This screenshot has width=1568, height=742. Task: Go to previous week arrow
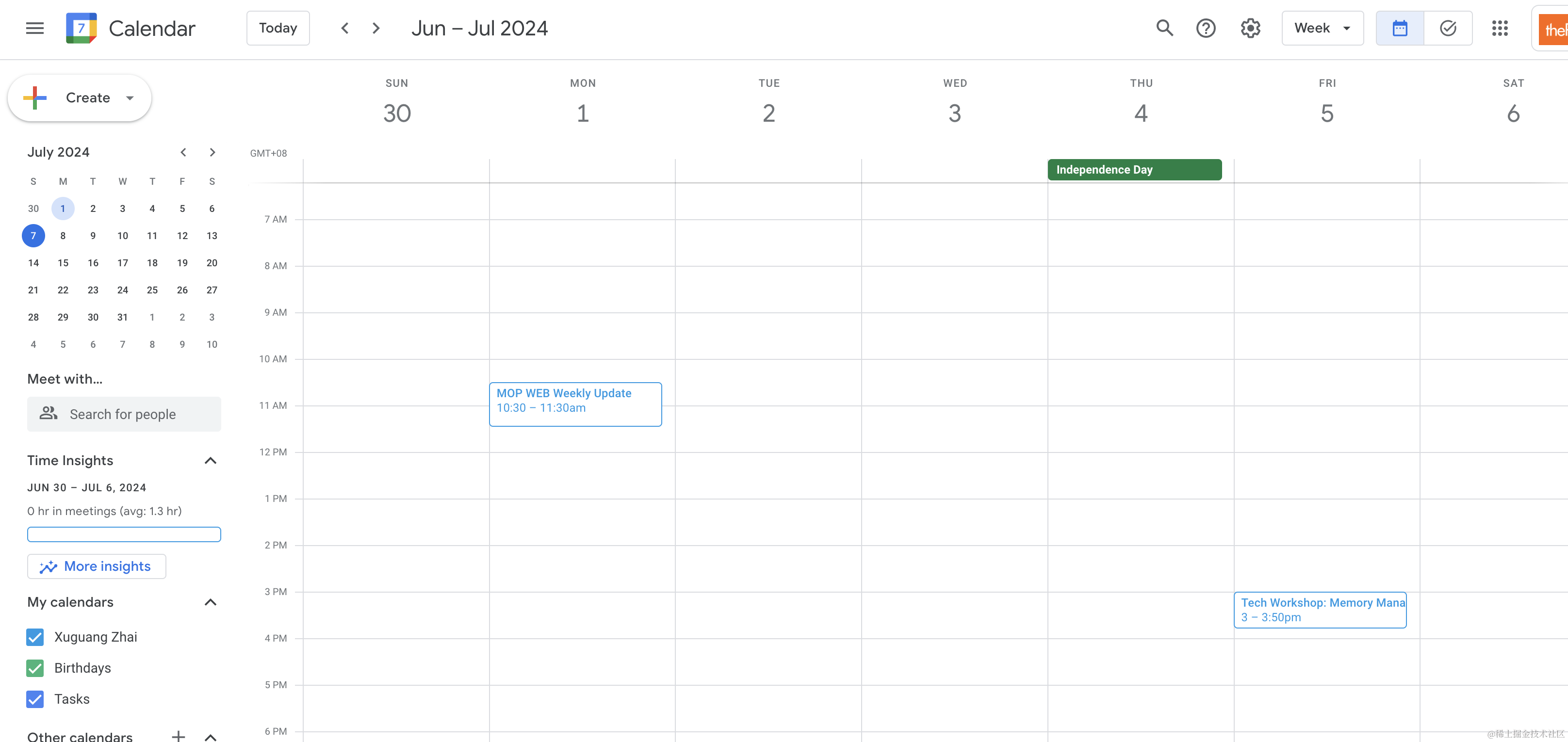[x=344, y=28]
